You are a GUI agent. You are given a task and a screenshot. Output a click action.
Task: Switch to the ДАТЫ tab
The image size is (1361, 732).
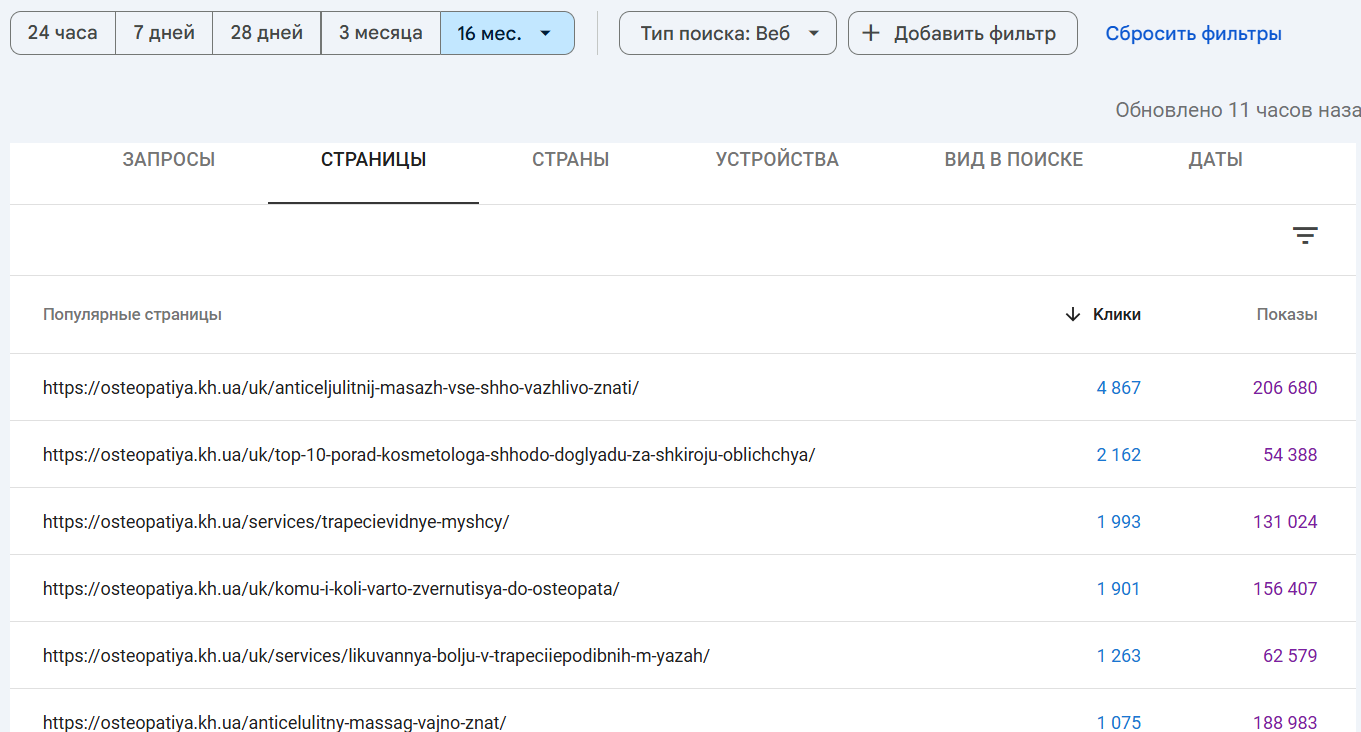1216,160
